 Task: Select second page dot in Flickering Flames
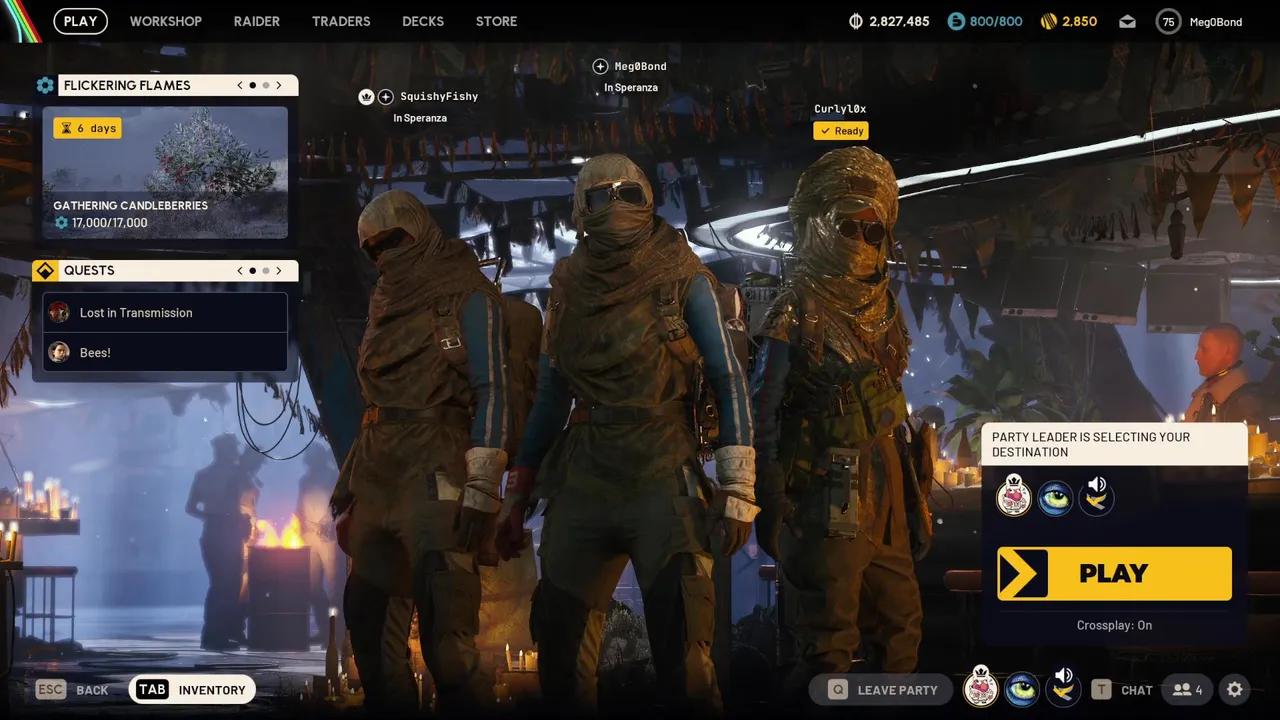(266, 85)
